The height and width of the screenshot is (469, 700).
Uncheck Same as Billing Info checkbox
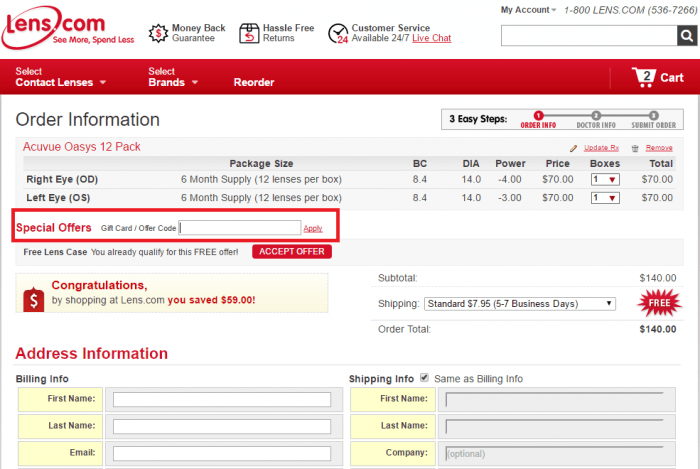click(425, 378)
